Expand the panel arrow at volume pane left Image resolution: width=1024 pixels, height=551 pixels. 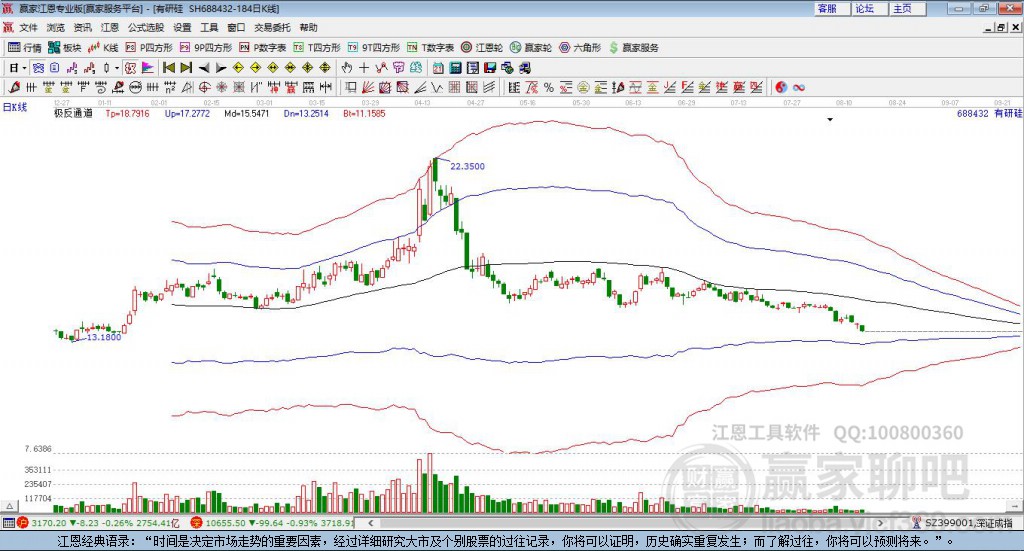pyautogui.click(x=9, y=506)
